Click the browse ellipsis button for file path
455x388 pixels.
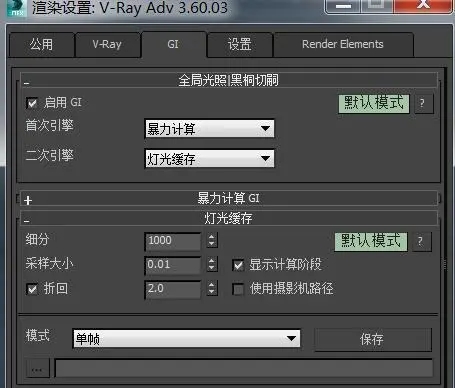click(x=38, y=368)
